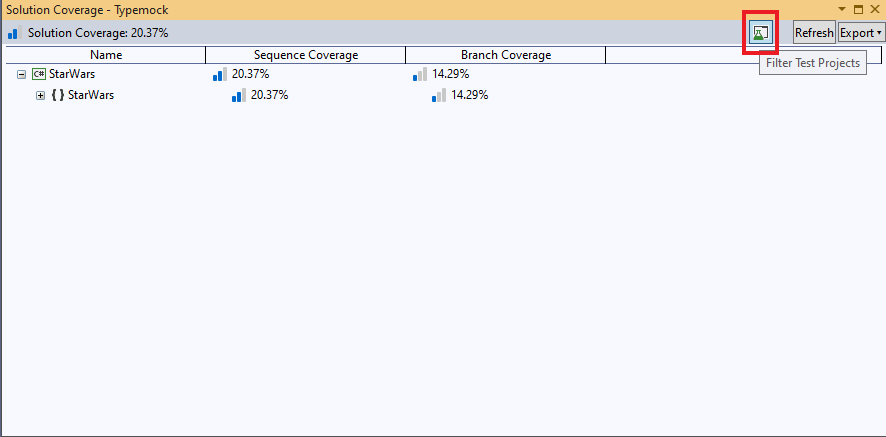Expand the StarWars namespace node

pyautogui.click(x=41, y=96)
